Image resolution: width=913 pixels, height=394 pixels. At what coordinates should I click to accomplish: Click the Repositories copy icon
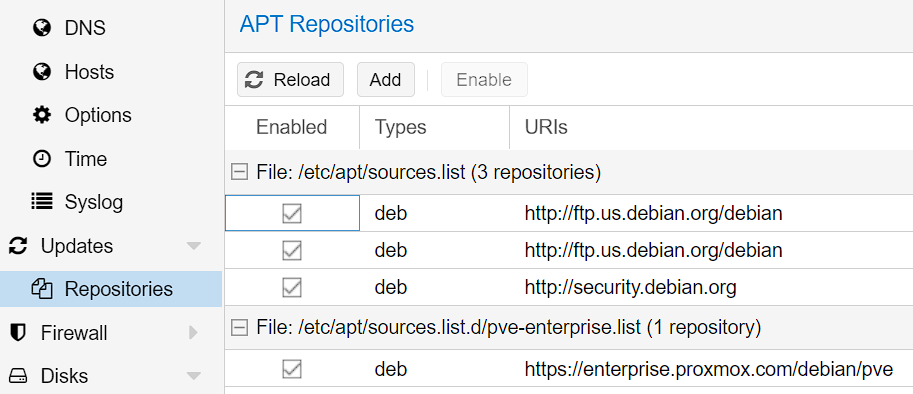(x=41, y=289)
